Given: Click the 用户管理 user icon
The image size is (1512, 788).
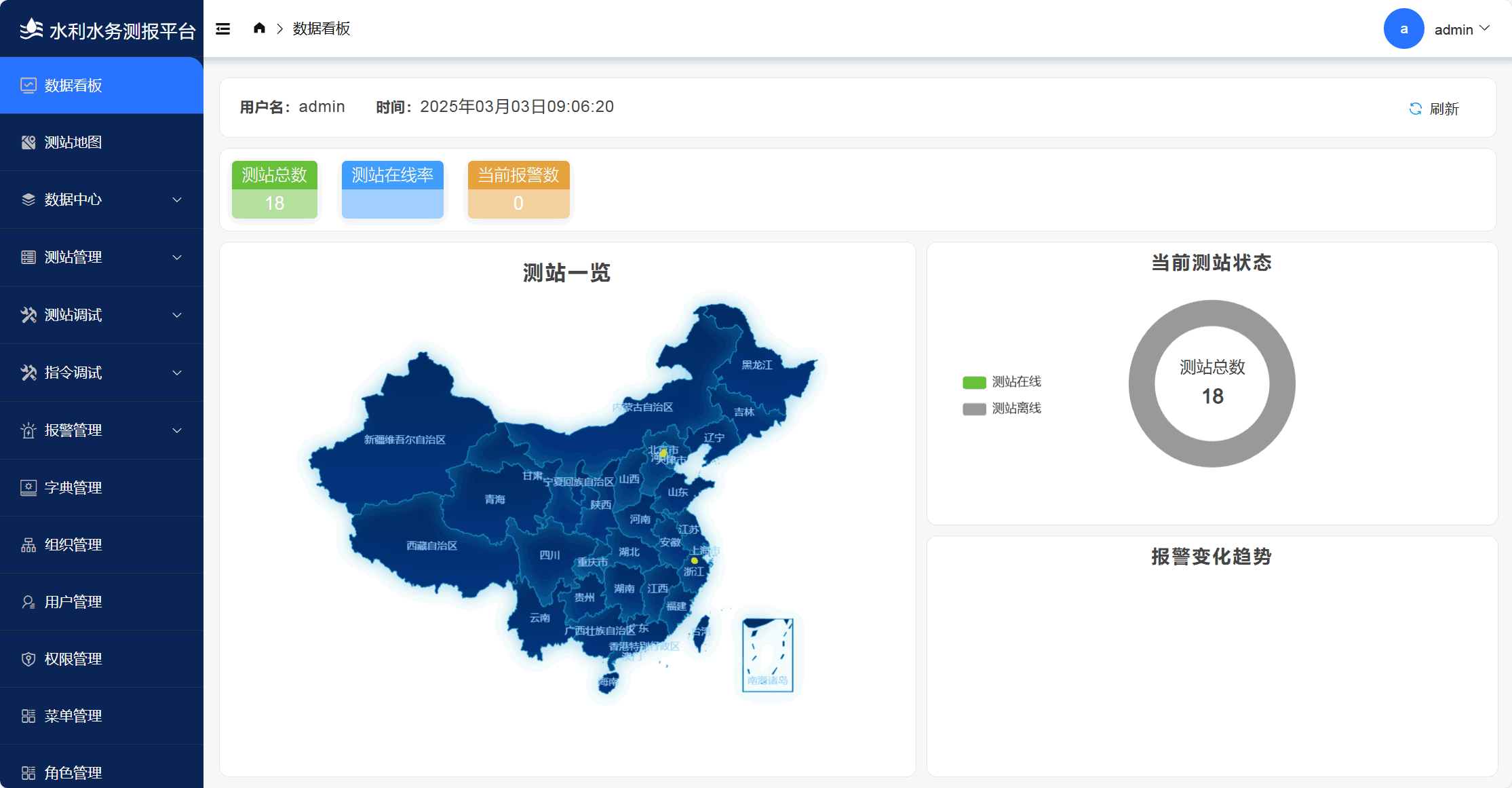Looking at the screenshot, I should pyautogui.click(x=28, y=602).
